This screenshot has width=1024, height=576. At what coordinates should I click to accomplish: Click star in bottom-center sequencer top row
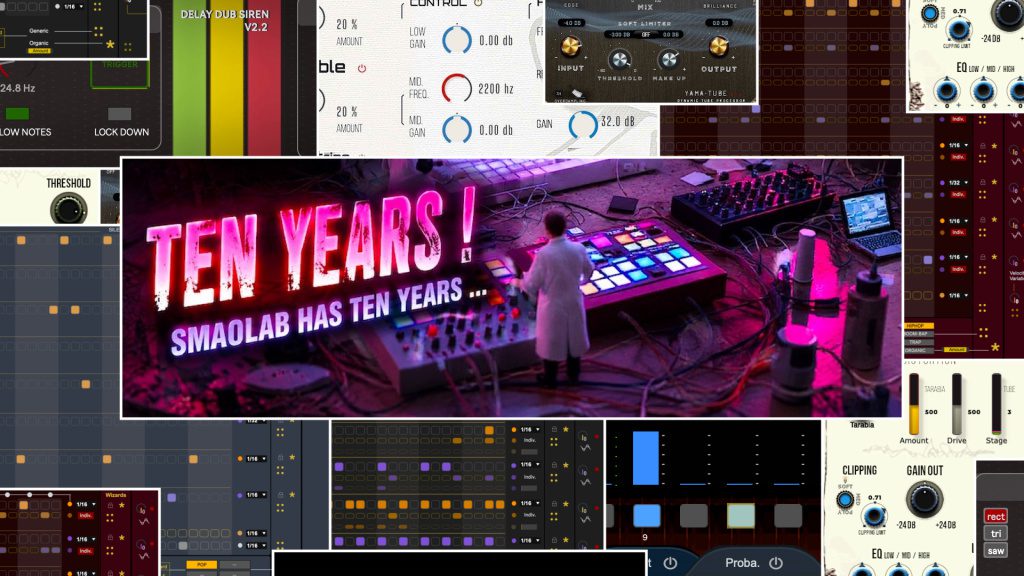click(x=566, y=430)
